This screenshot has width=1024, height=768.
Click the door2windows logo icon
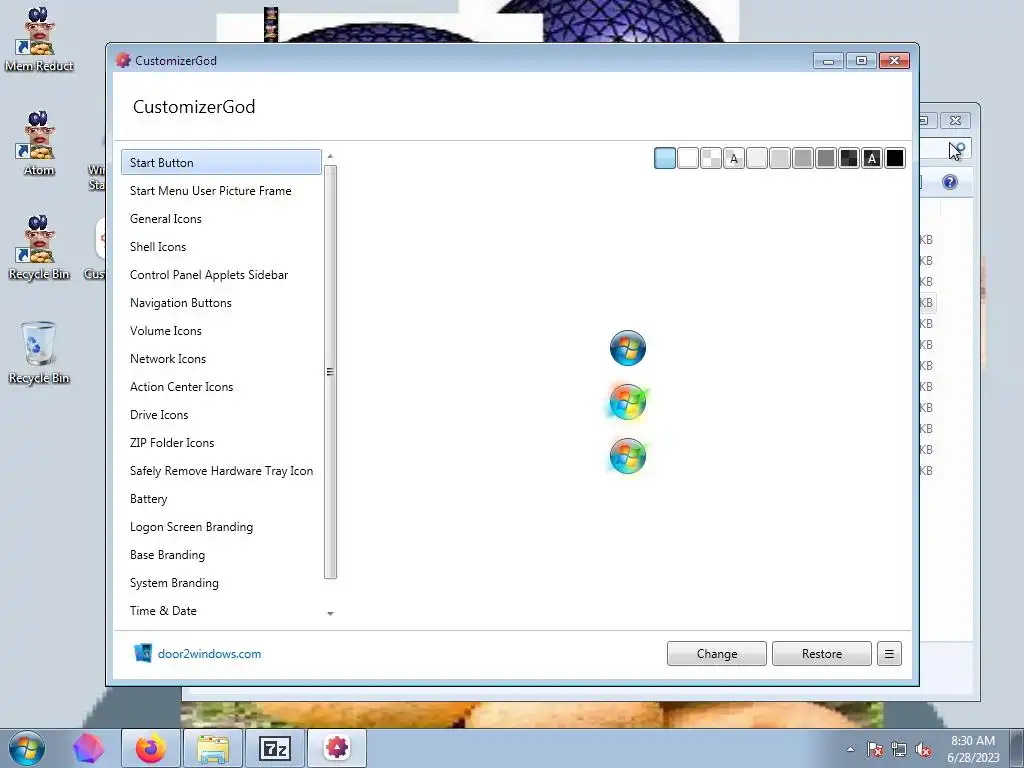point(143,653)
